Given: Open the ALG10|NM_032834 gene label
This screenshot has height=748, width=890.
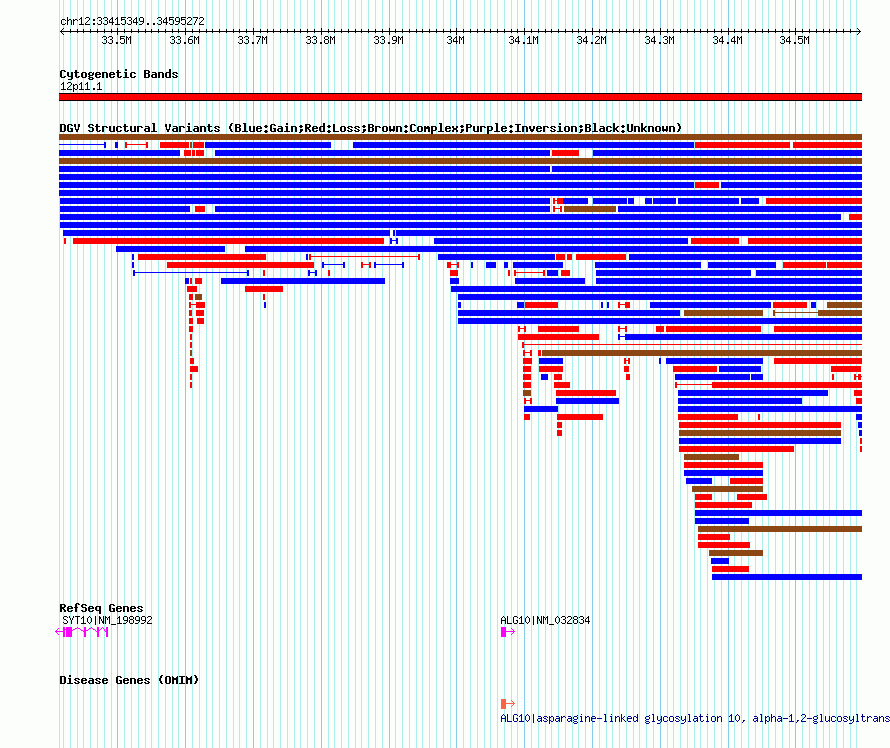Looking at the screenshot, I should pos(545,620).
